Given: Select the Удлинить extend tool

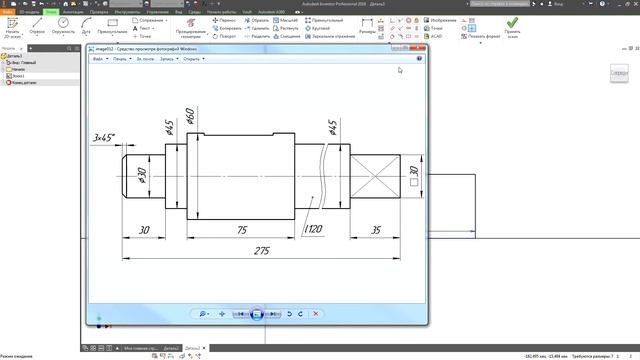Looking at the screenshot, I should point(257,28).
